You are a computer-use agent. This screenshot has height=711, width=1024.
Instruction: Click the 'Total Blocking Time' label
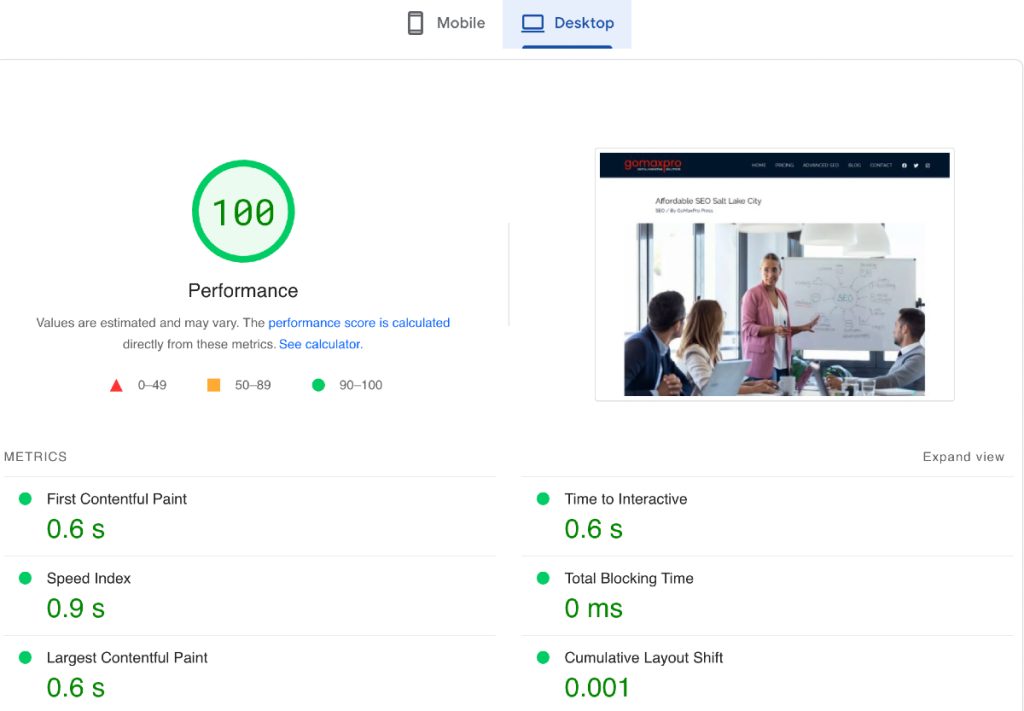click(629, 578)
